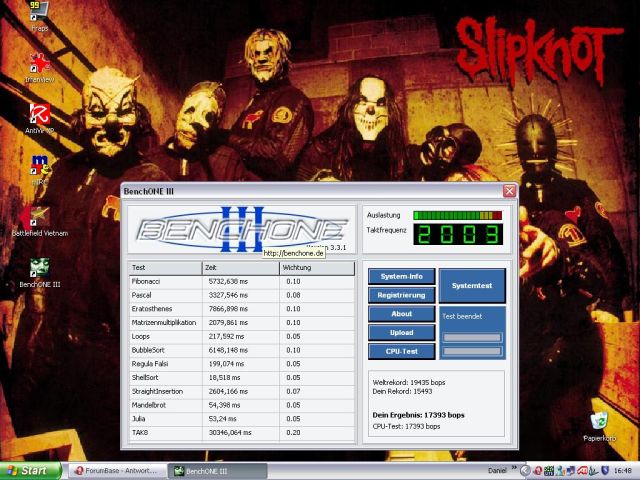Click the Taktfrequenz 2003 display
This screenshot has width=640, height=480.
(458, 234)
